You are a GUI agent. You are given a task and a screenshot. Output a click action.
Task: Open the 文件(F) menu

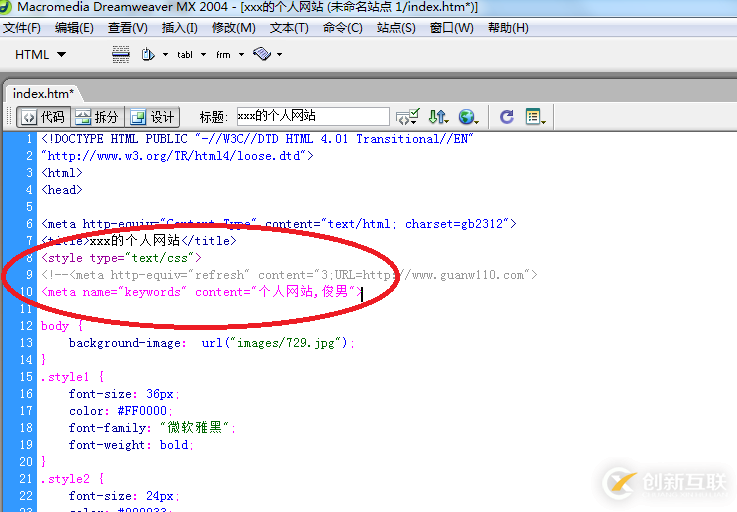point(22,28)
